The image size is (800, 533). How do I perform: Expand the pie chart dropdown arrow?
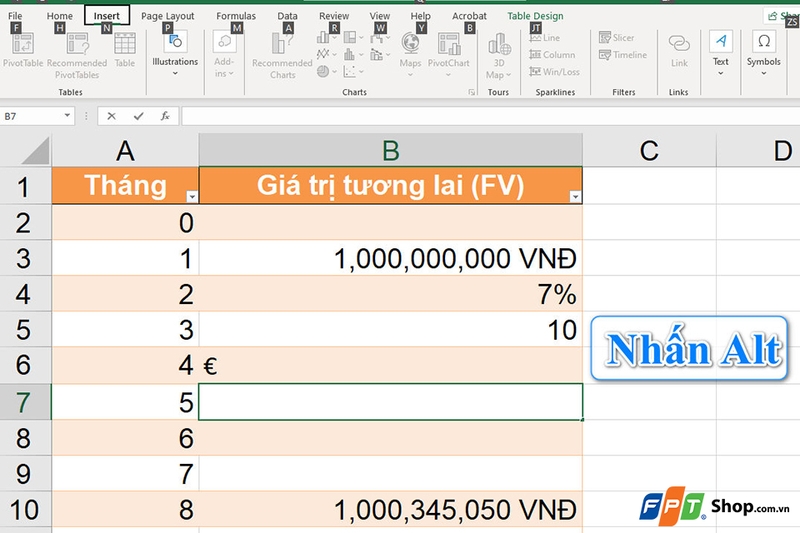[335, 72]
